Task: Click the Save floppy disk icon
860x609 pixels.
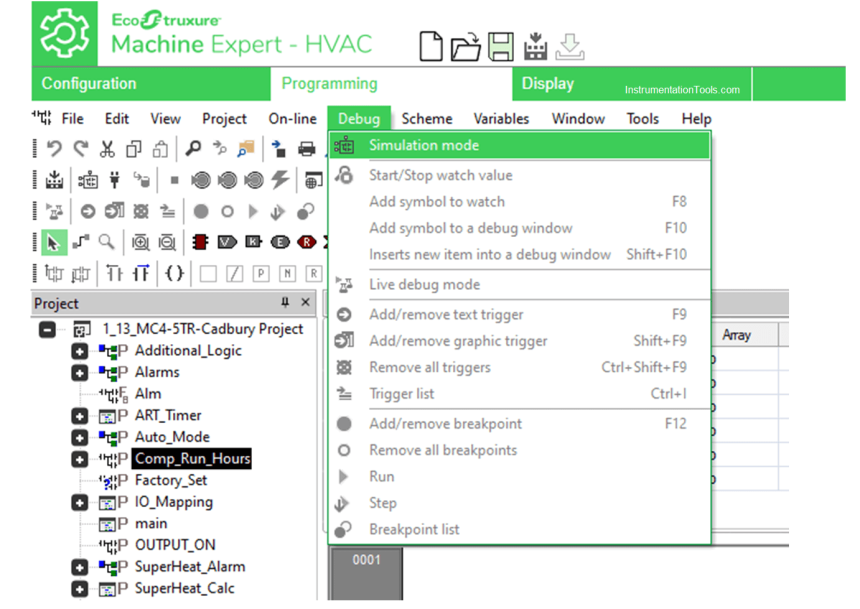Action: pyautogui.click(x=500, y=46)
